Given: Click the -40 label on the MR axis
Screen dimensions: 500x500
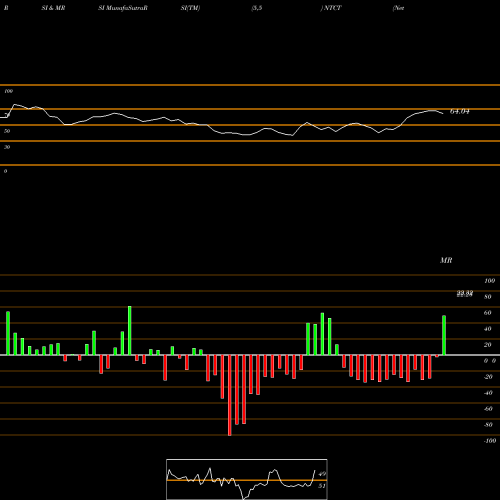Looking at the screenshot, I should [488, 393].
